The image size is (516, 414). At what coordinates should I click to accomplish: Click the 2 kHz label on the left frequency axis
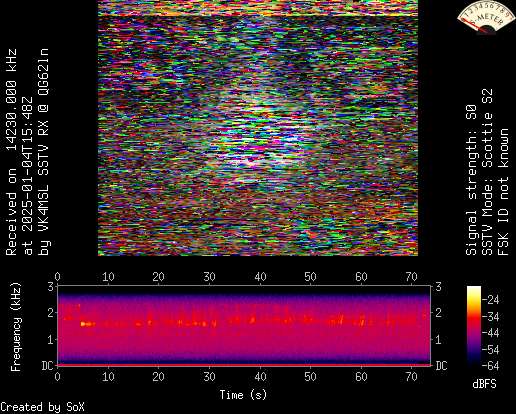point(50,313)
